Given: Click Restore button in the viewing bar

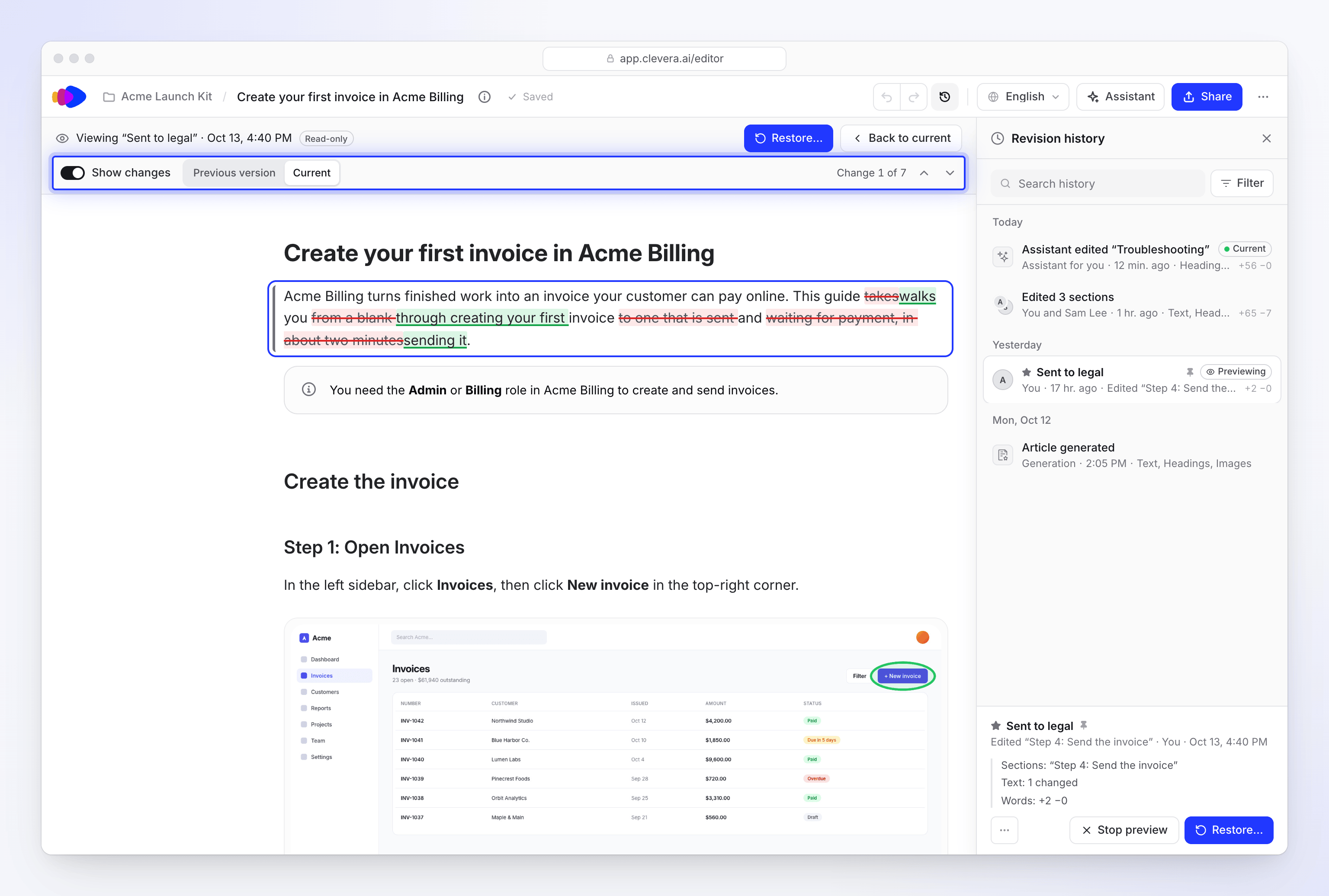Looking at the screenshot, I should click(788, 138).
